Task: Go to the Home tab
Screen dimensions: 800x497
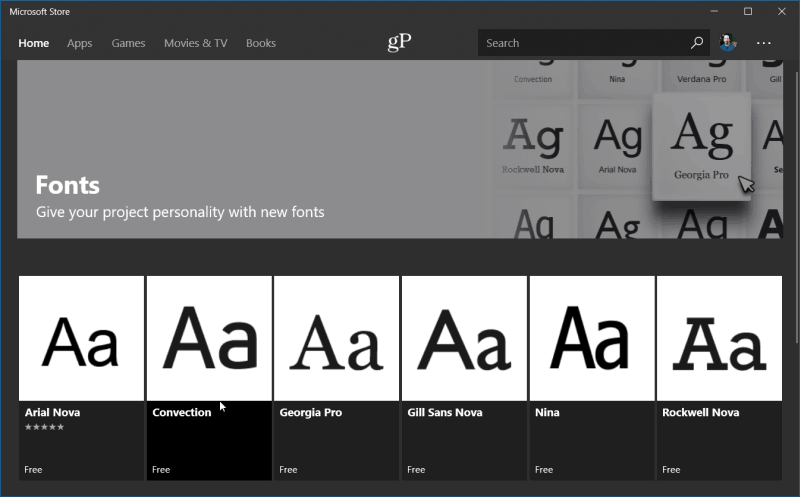Action: pyautogui.click(x=34, y=43)
